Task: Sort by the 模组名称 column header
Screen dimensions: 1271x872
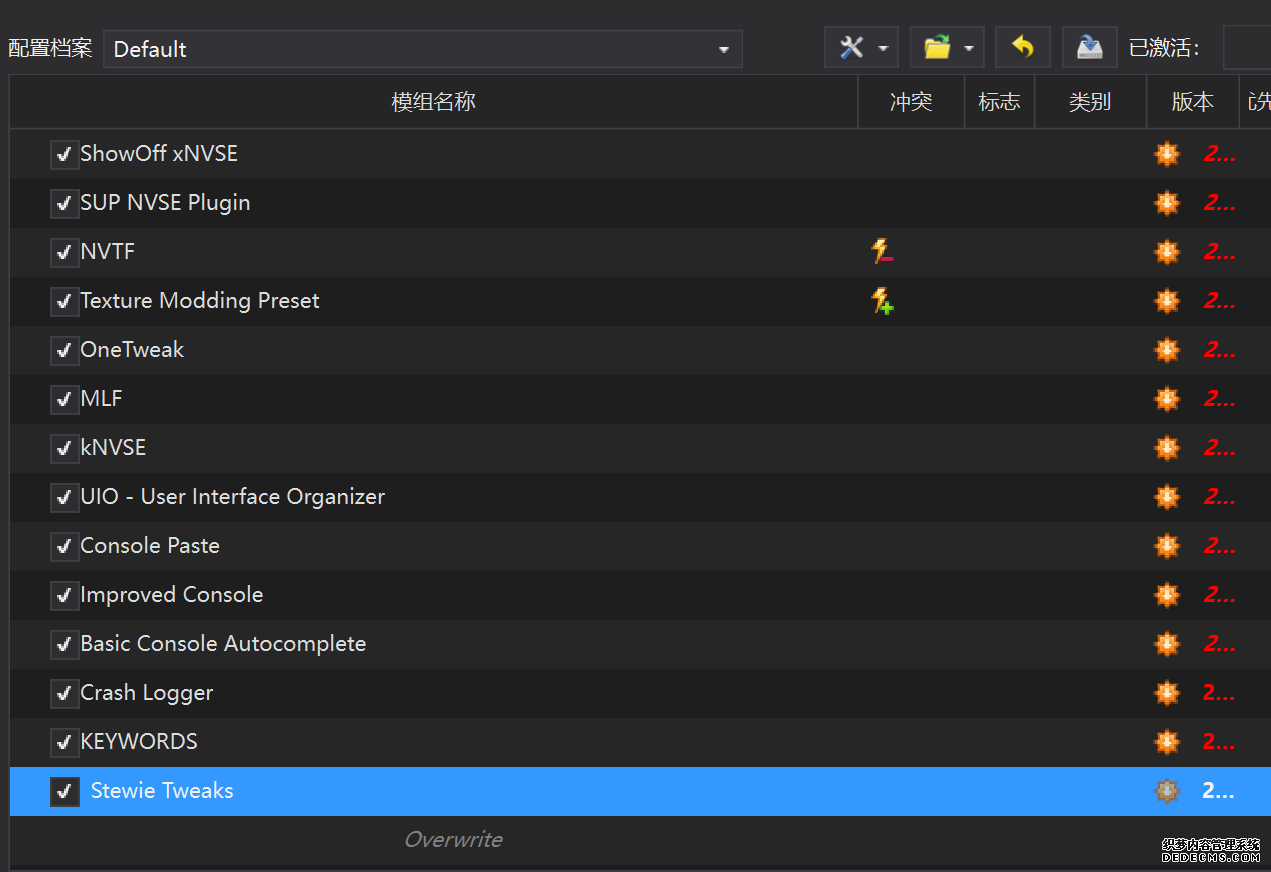Action: (x=433, y=102)
